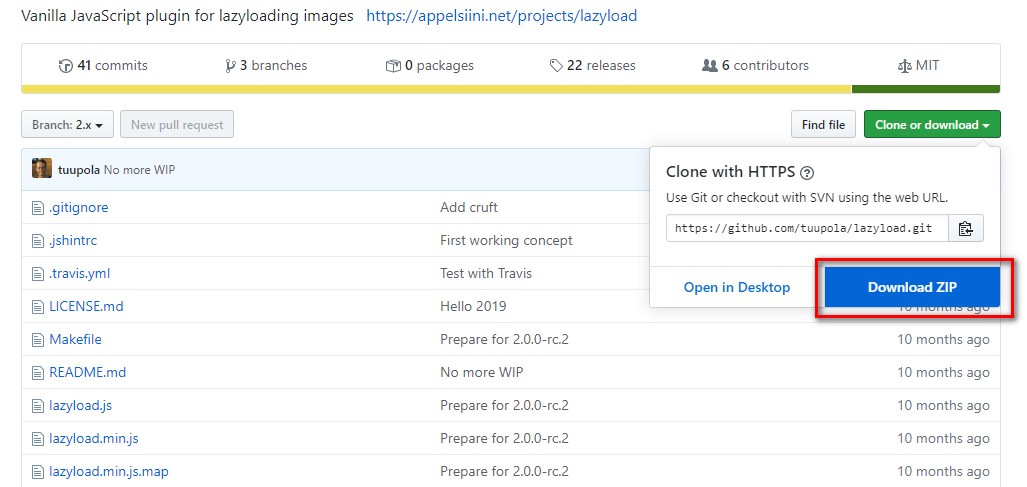
Task: Select the HTTPS clone URL field
Action: 807,228
